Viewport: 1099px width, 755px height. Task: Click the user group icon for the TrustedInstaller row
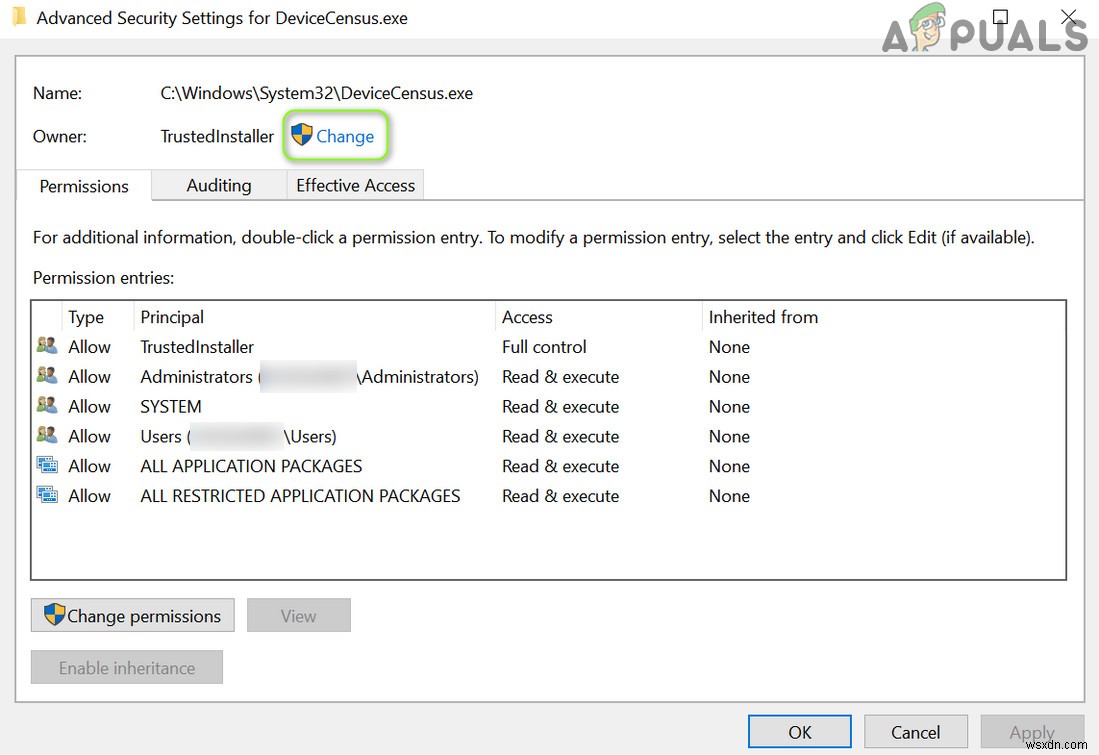[x=47, y=345]
